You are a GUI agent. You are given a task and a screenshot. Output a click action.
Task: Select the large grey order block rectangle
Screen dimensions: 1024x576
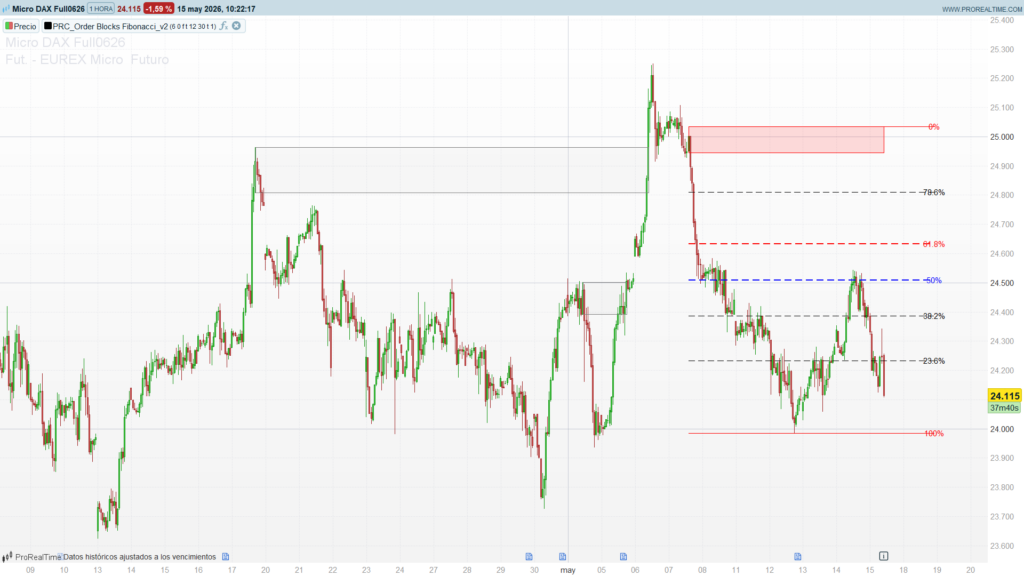(451, 170)
